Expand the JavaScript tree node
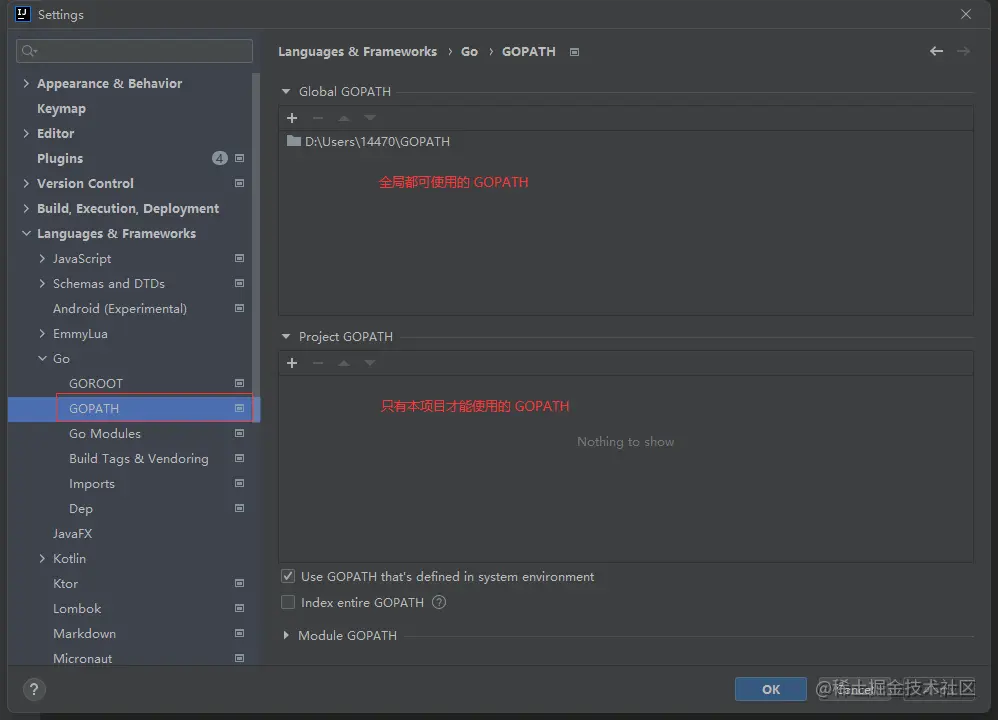Viewport: 998px width, 720px height. tap(42, 258)
